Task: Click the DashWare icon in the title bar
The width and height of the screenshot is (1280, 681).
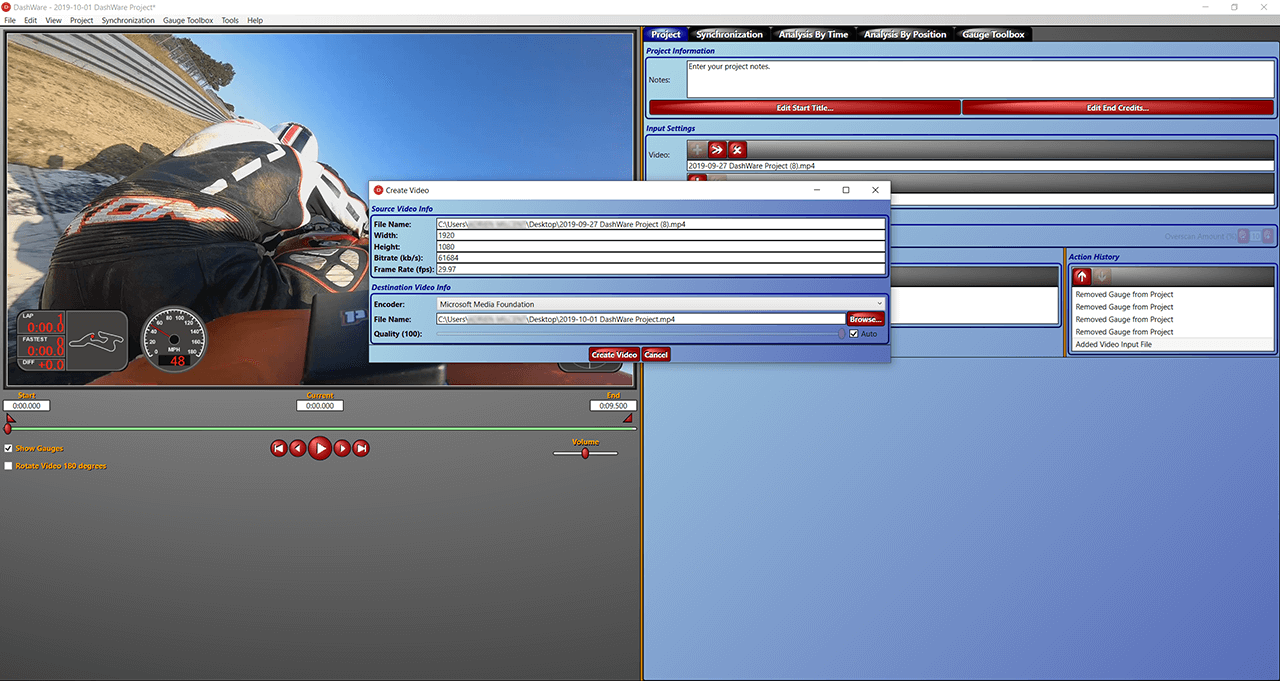Action: click(x=8, y=6)
